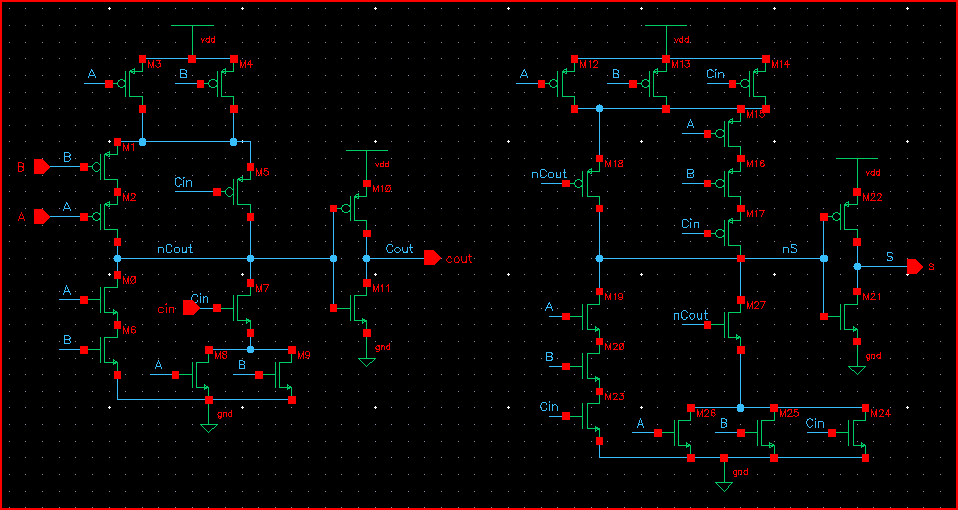Screen dimensions: 958x510
Task: Select the gnd symbol below M21
Action: point(857,367)
